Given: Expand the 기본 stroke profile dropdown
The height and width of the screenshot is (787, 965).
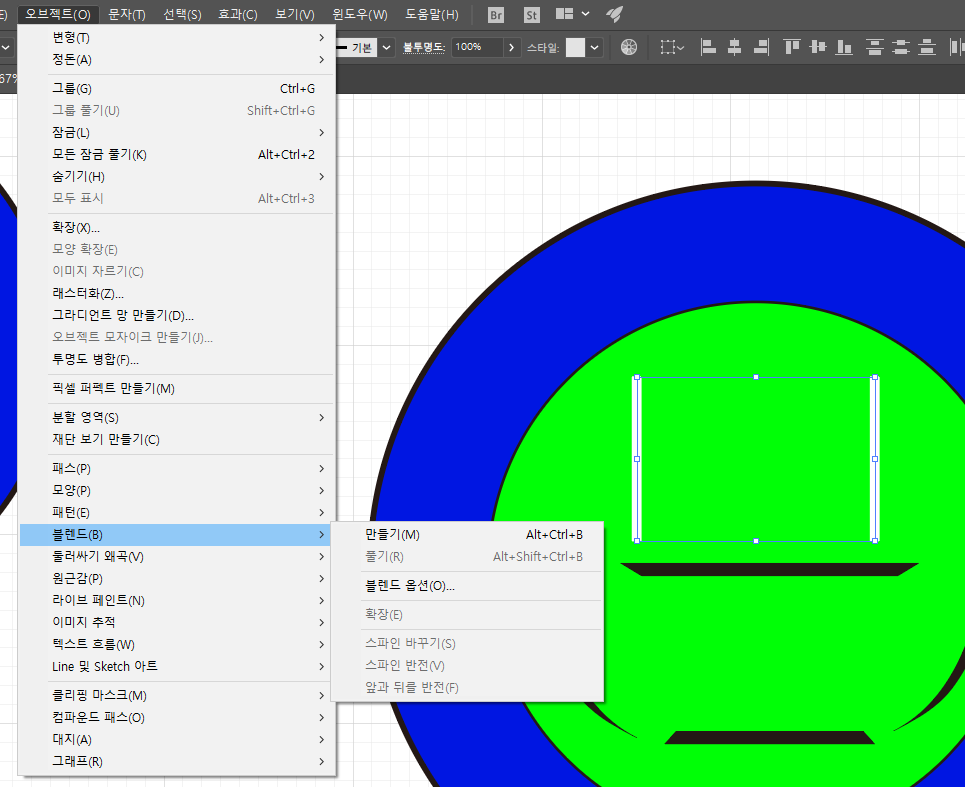Looking at the screenshot, I should click(386, 47).
